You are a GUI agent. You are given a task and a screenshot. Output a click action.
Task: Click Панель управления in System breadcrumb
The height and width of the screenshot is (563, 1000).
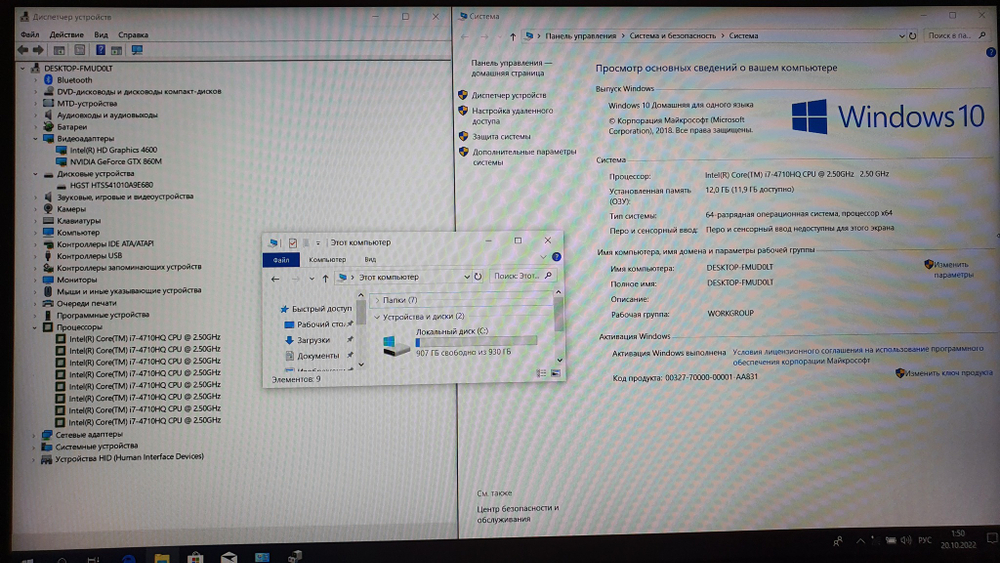click(580, 36)
